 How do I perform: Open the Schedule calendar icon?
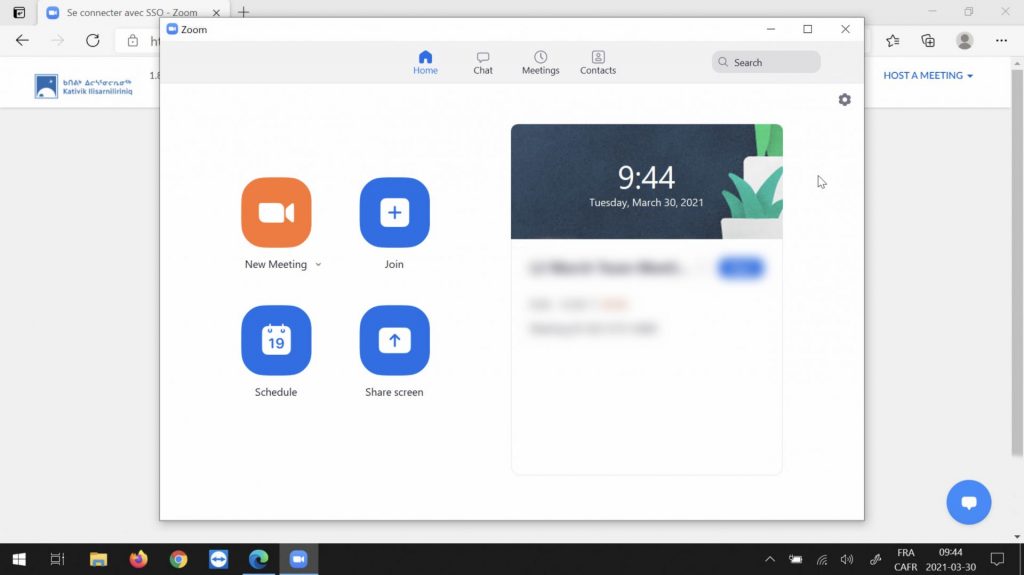coord(276,340)
